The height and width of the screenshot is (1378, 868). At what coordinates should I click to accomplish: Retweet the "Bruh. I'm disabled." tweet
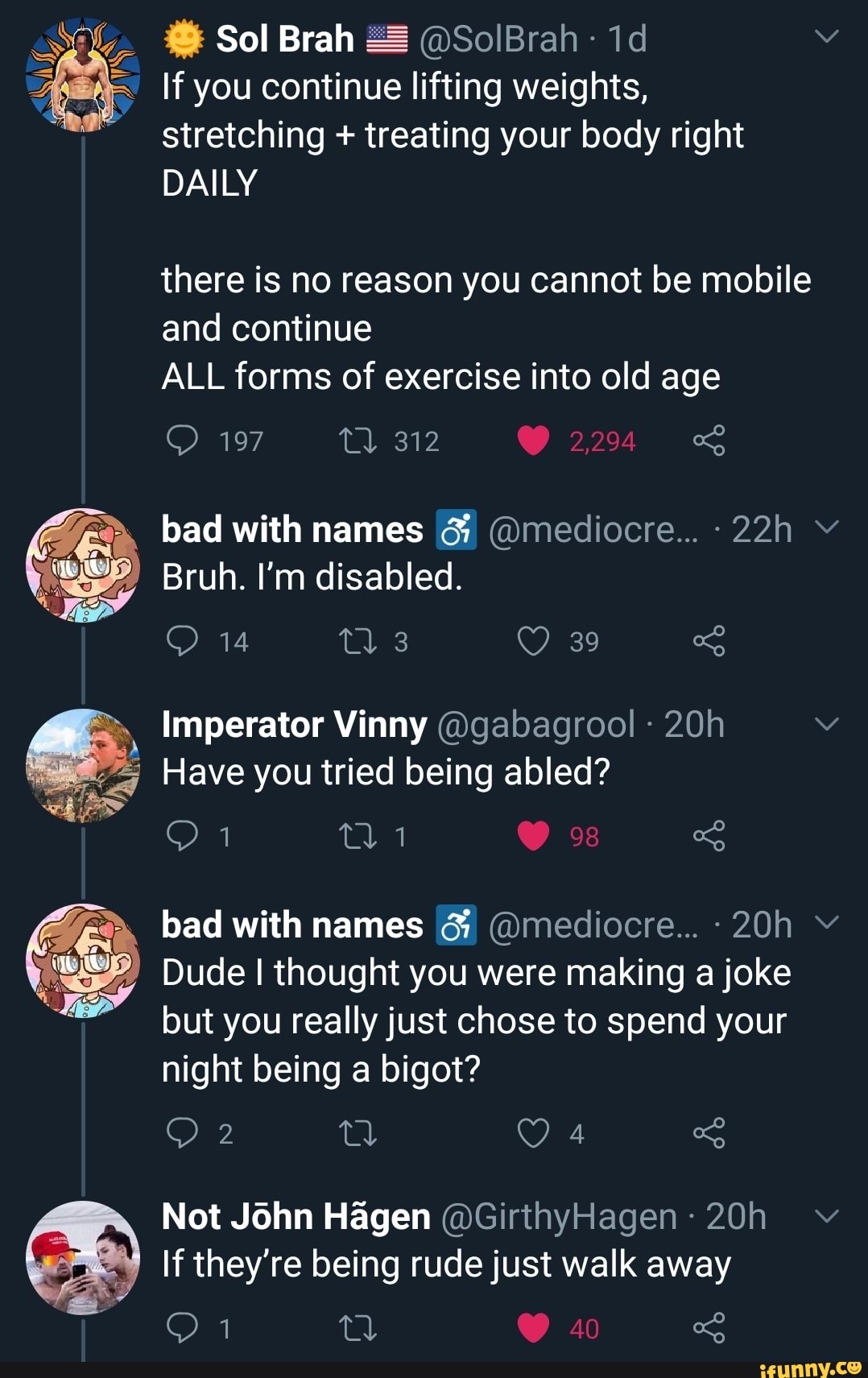[358, 641]
